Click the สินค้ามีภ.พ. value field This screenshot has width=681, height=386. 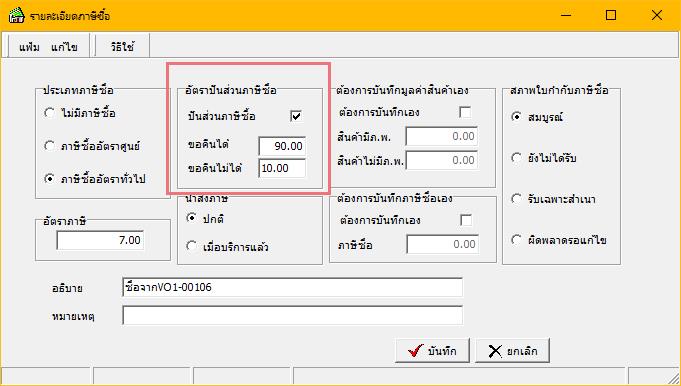point(442,136)
